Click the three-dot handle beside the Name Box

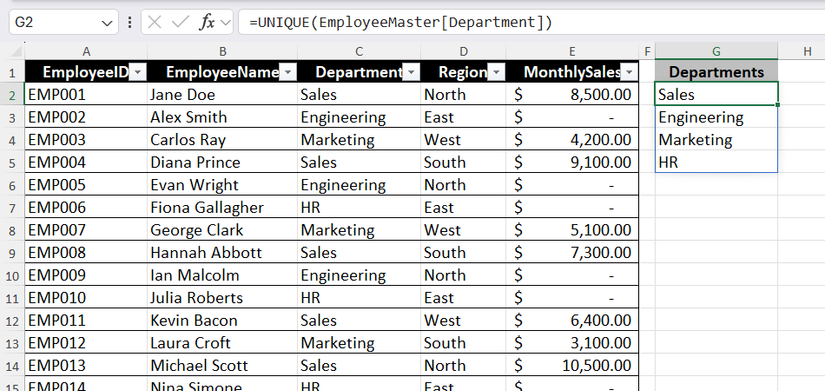[x=130, y=23]
